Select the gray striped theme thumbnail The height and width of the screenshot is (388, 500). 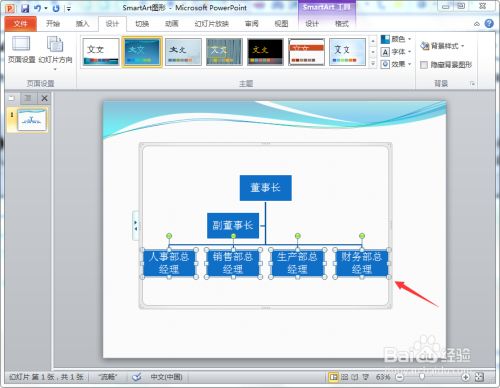[x=224, y=52]
